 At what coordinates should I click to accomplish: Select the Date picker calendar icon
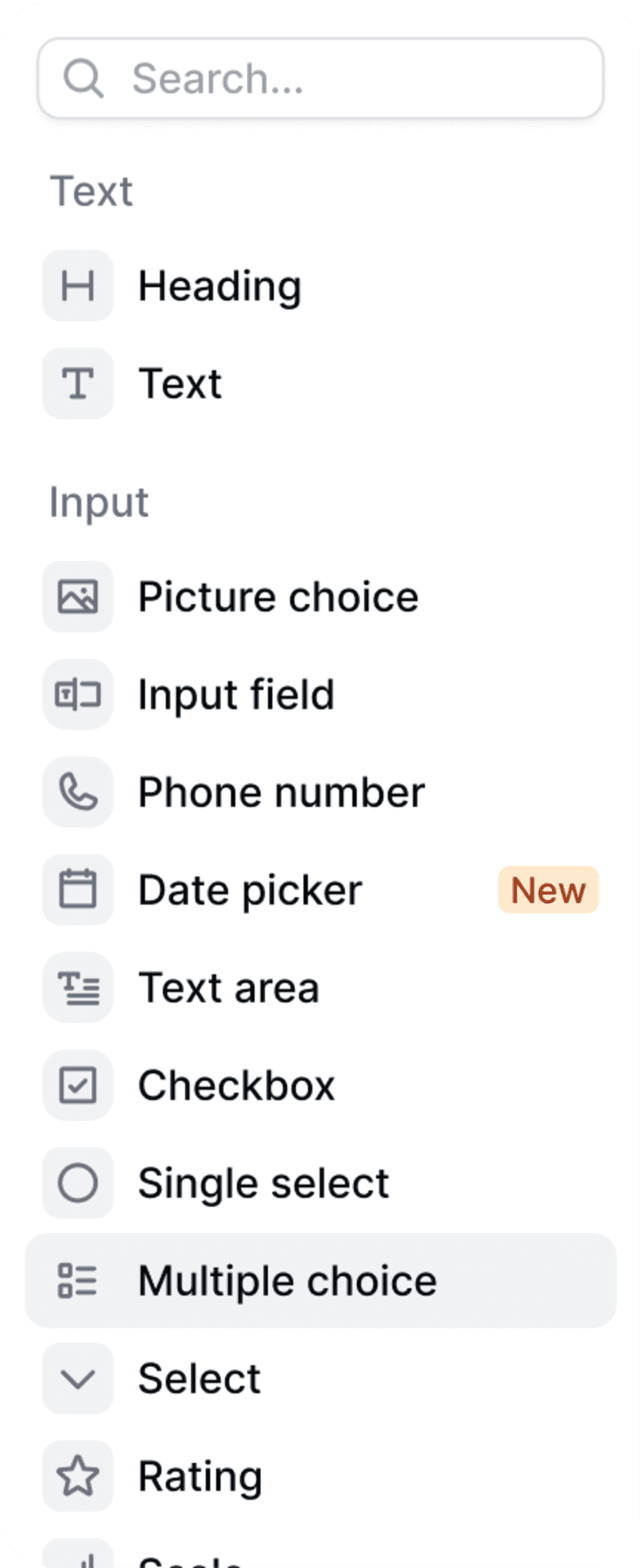(78, 890)
